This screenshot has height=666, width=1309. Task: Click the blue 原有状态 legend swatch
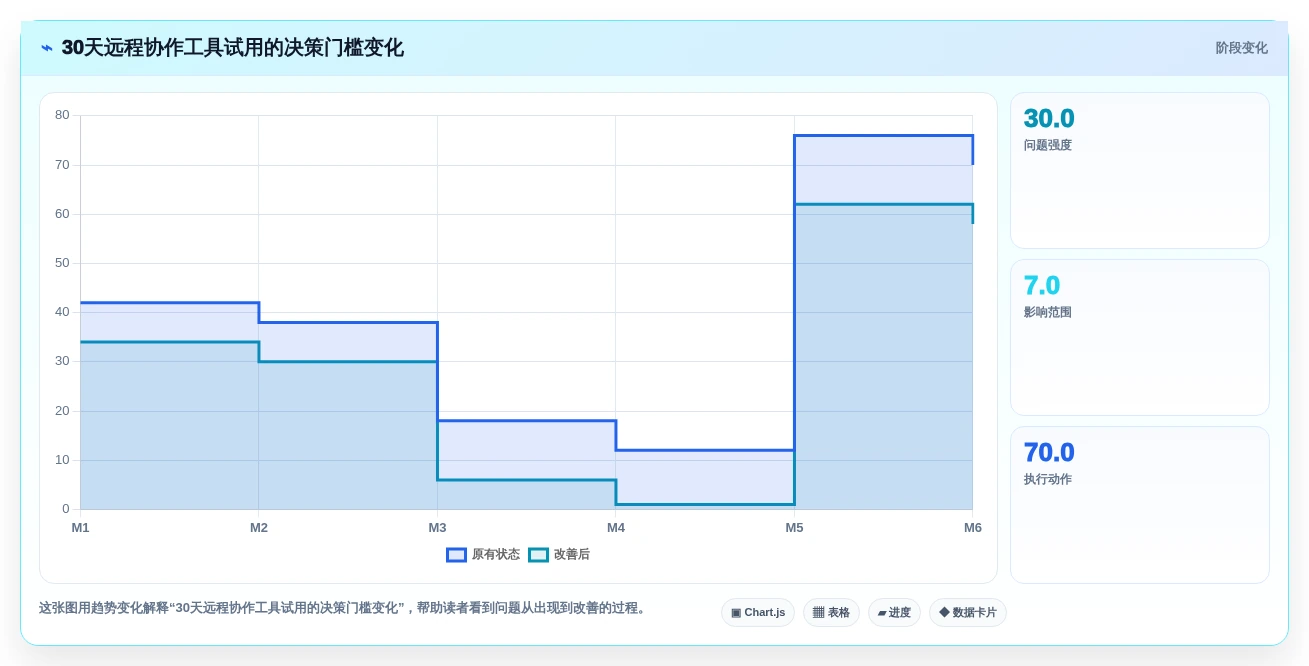tap(456, 555)
